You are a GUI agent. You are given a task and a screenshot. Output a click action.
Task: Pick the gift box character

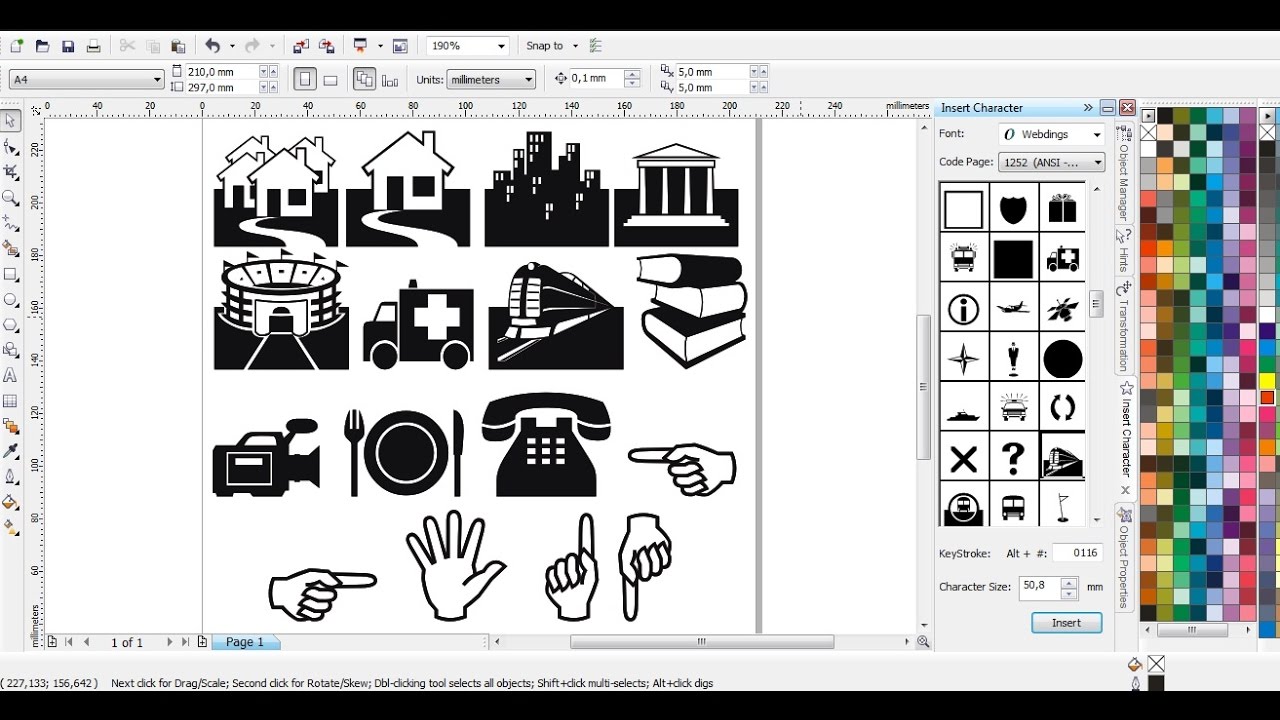[x=1062, y=209]
